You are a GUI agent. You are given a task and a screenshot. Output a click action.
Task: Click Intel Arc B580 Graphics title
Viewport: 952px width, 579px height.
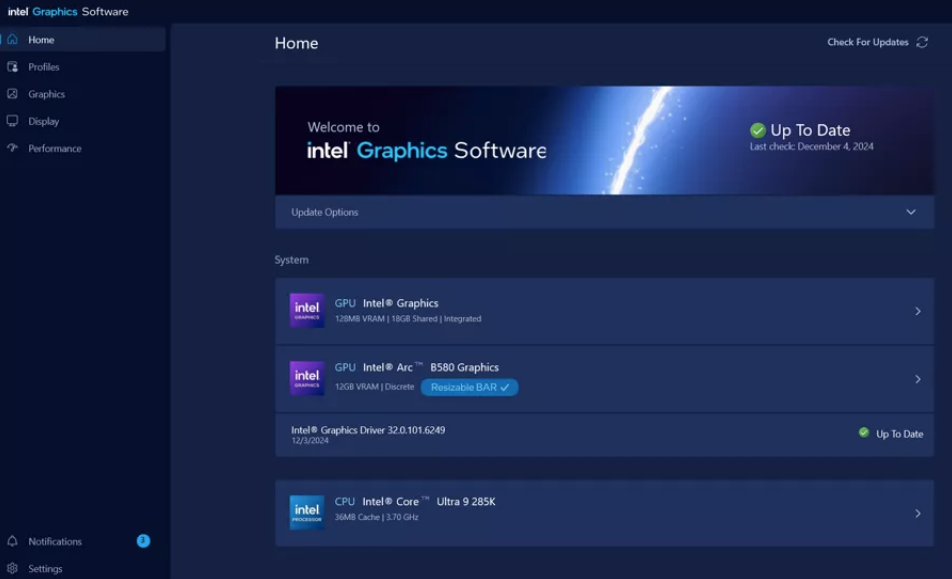(x=430, y=367)
